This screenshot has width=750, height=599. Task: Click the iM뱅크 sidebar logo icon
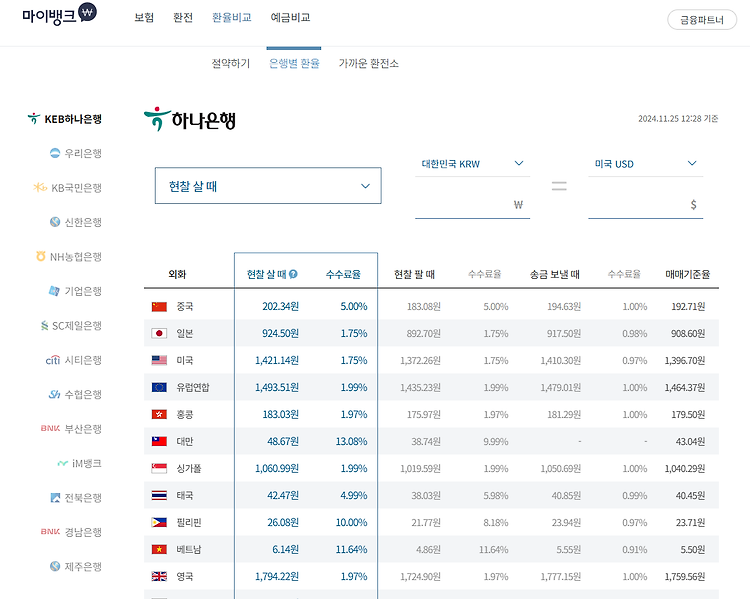(x=63, y=463)
